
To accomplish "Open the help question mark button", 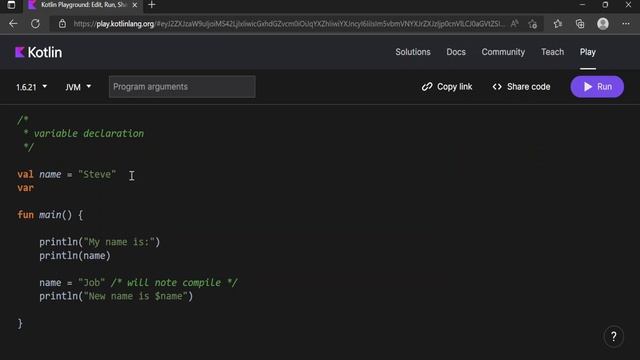I will click(x=613, y=337).
